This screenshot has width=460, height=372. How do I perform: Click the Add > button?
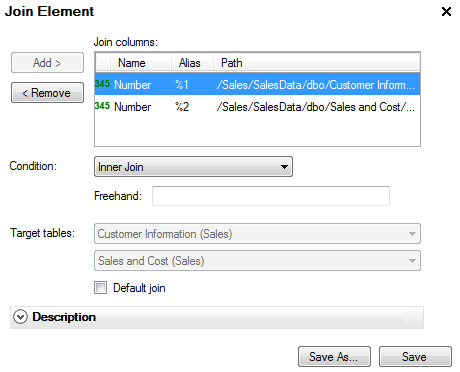[x=47, y=63]
